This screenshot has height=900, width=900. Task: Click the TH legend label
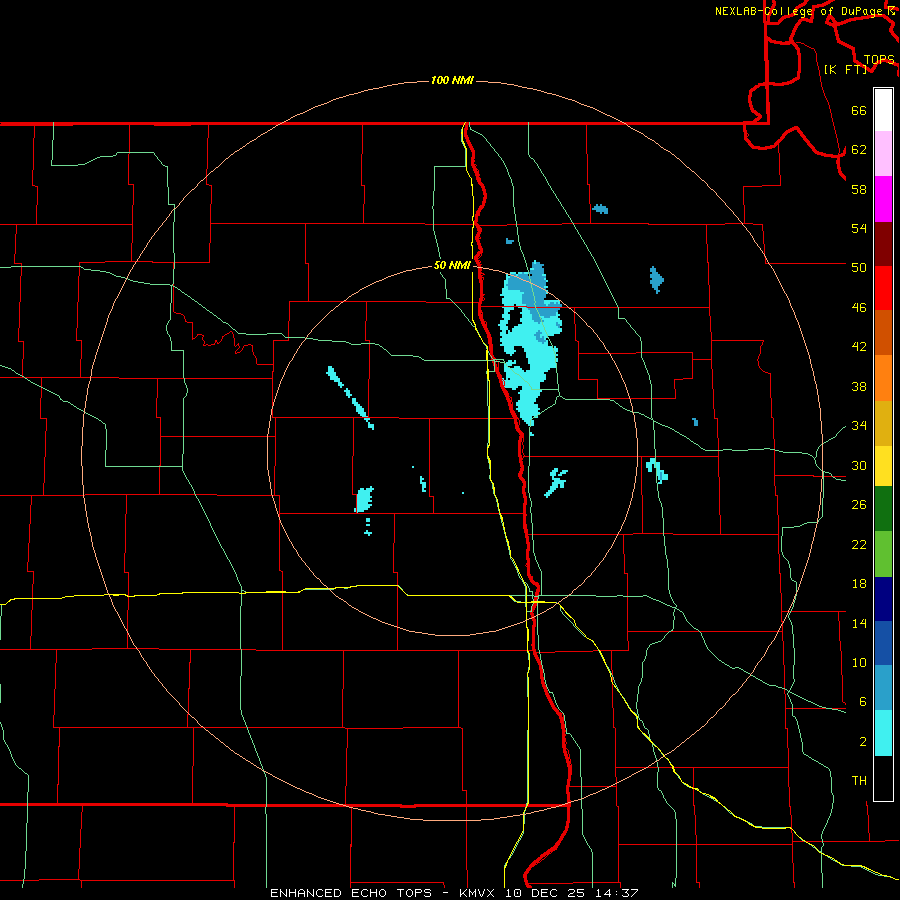click(859, 781)
